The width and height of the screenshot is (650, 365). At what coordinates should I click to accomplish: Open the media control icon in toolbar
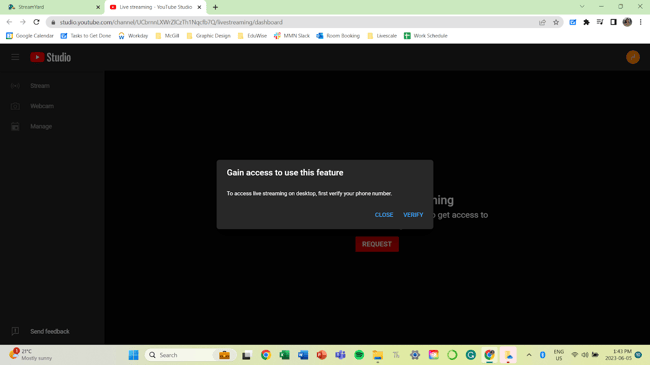[x=600, y=22]
